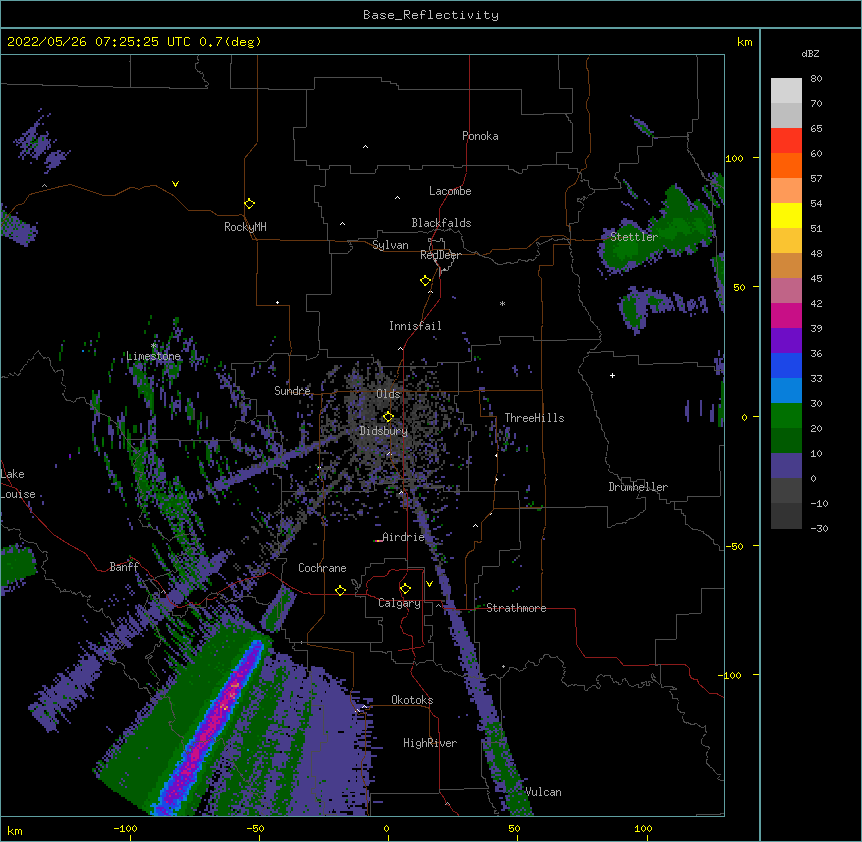Screen dimensions: 862x842
Task: Click the Ponoka city label
Action: pyautogui.click(x=480, y=136)
